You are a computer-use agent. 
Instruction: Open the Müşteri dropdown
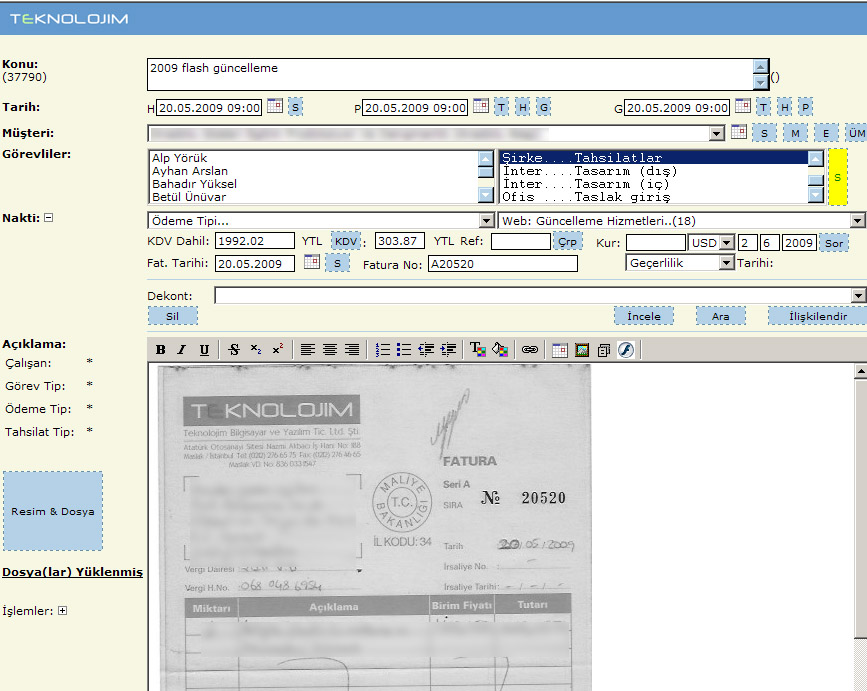point(717,133)
